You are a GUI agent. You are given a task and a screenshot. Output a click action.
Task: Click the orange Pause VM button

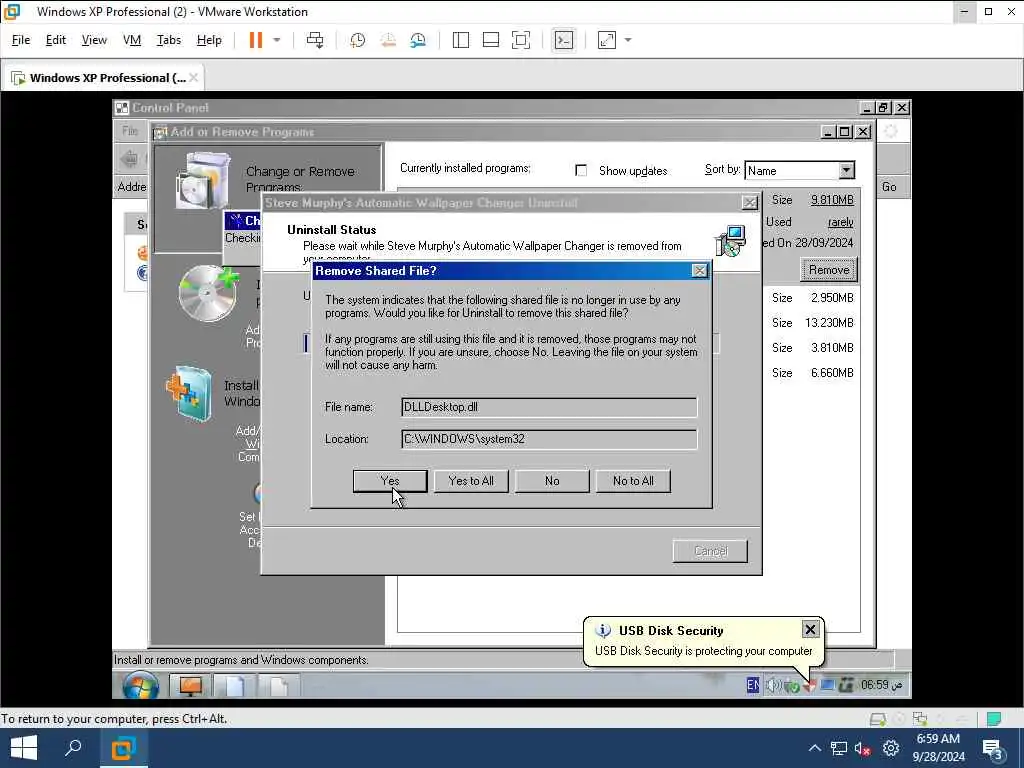point(255,40)
